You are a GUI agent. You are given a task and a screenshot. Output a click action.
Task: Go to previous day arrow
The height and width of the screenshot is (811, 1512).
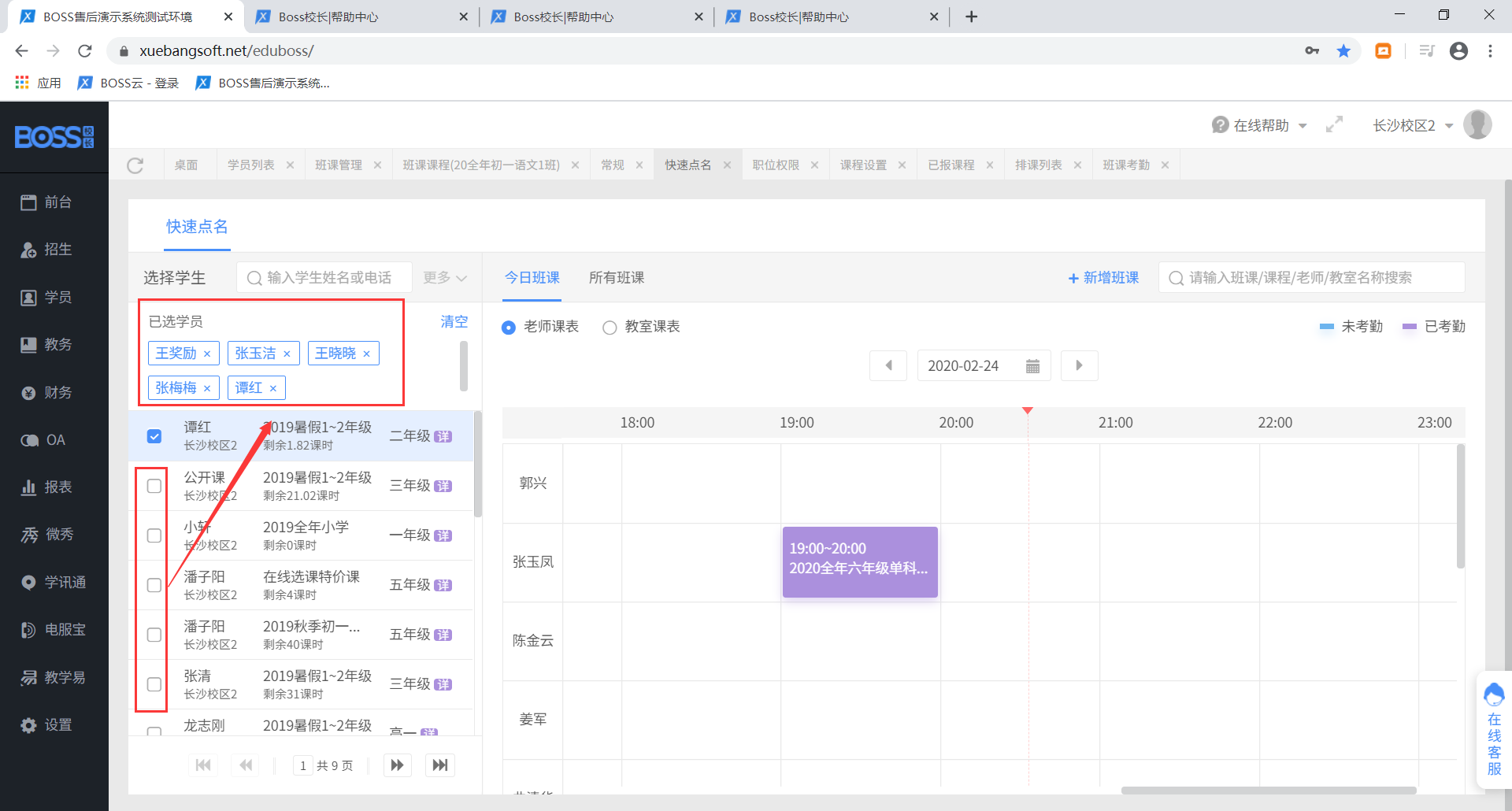[888, 365]
